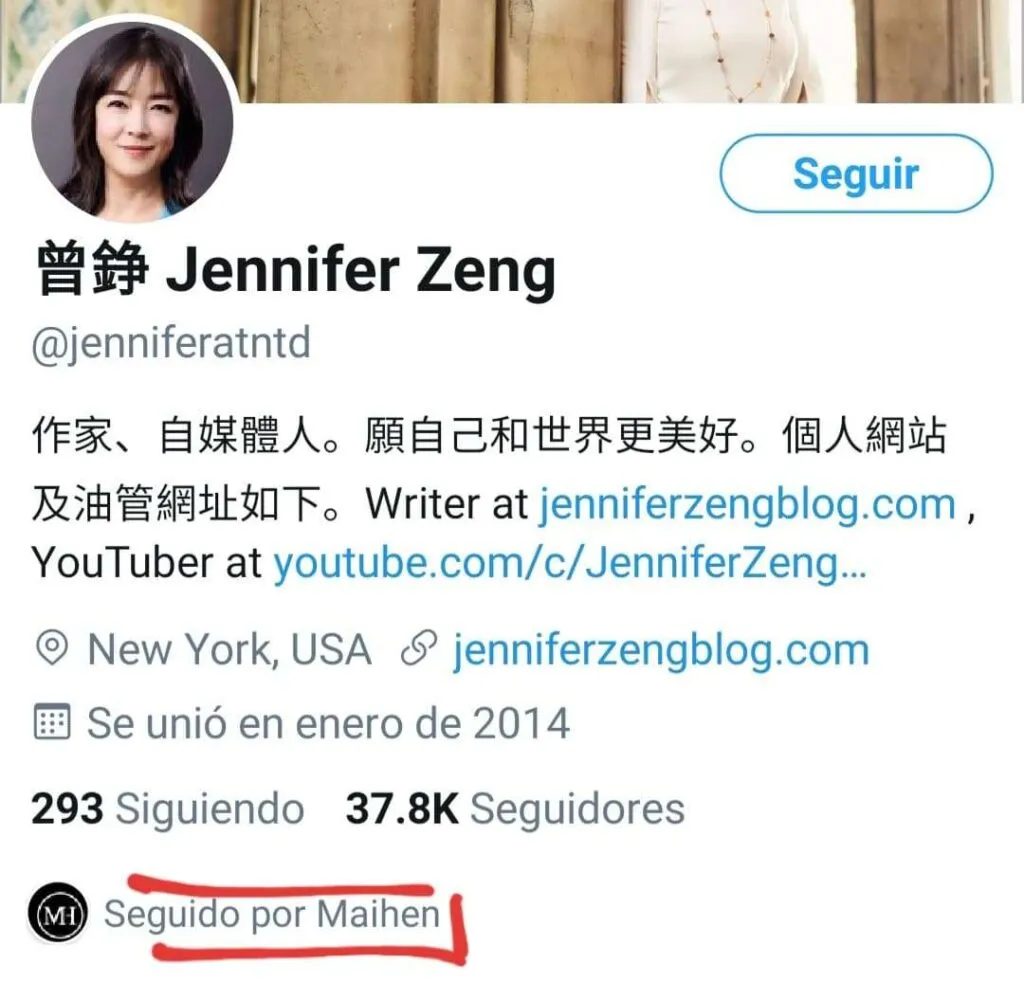Click the @jenniferatntd handle
This screenshot has width=1024, height=982.
[x=171, y=343]
